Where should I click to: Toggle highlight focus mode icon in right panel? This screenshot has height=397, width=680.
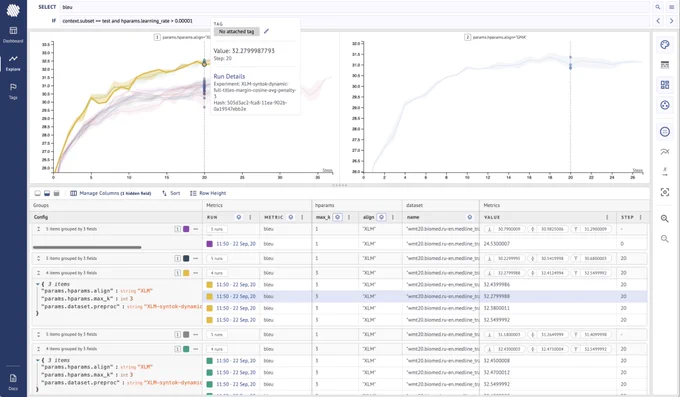(x=664, y=192)
